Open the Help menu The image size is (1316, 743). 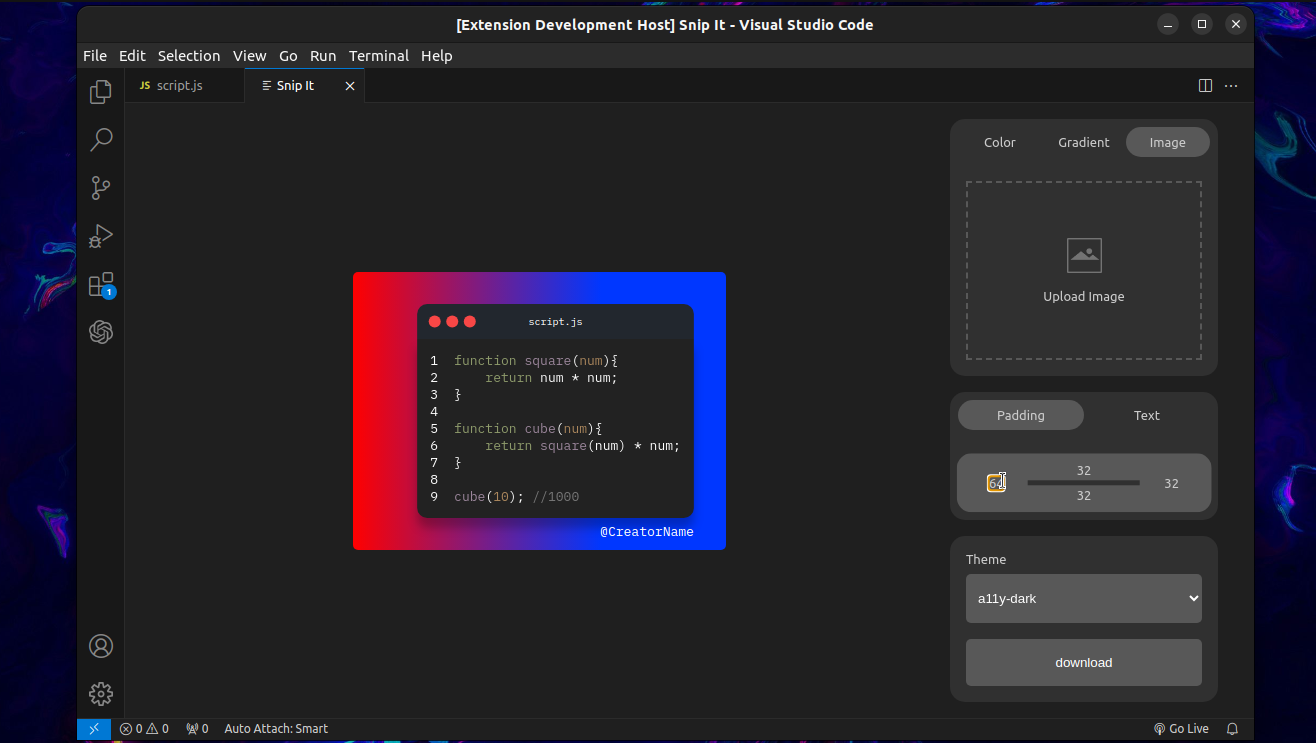tap(437, 56)
